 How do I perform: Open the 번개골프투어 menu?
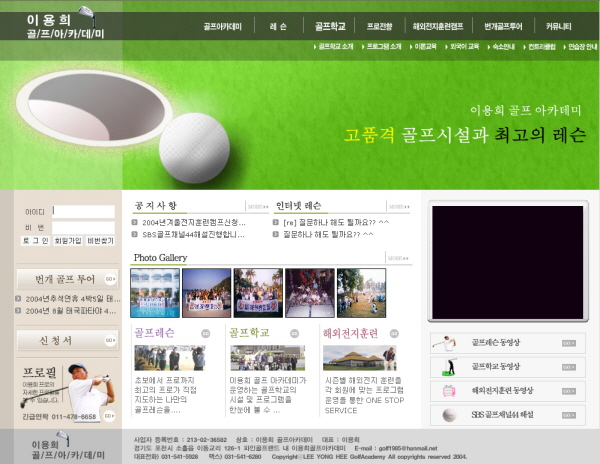(x=503, y=26)
